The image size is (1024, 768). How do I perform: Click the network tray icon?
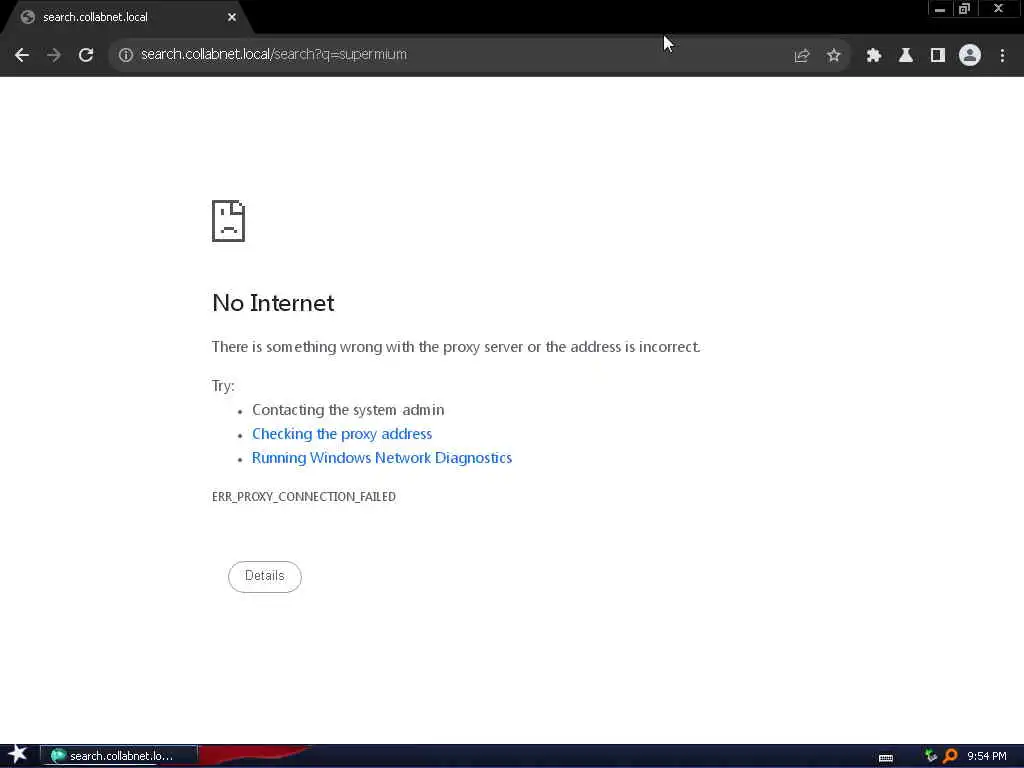click(931, 756)
